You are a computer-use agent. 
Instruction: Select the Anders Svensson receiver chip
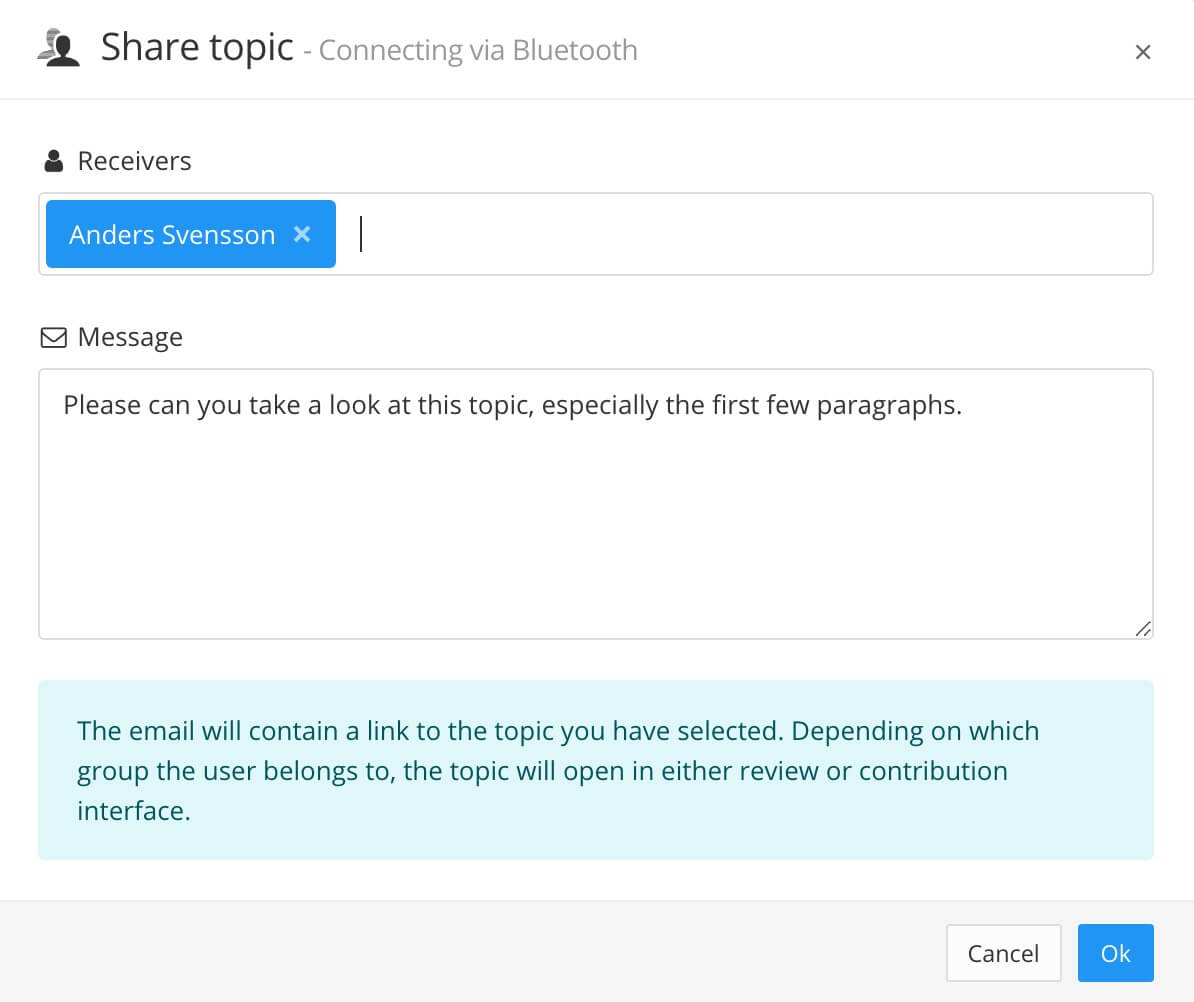point(172,234)
